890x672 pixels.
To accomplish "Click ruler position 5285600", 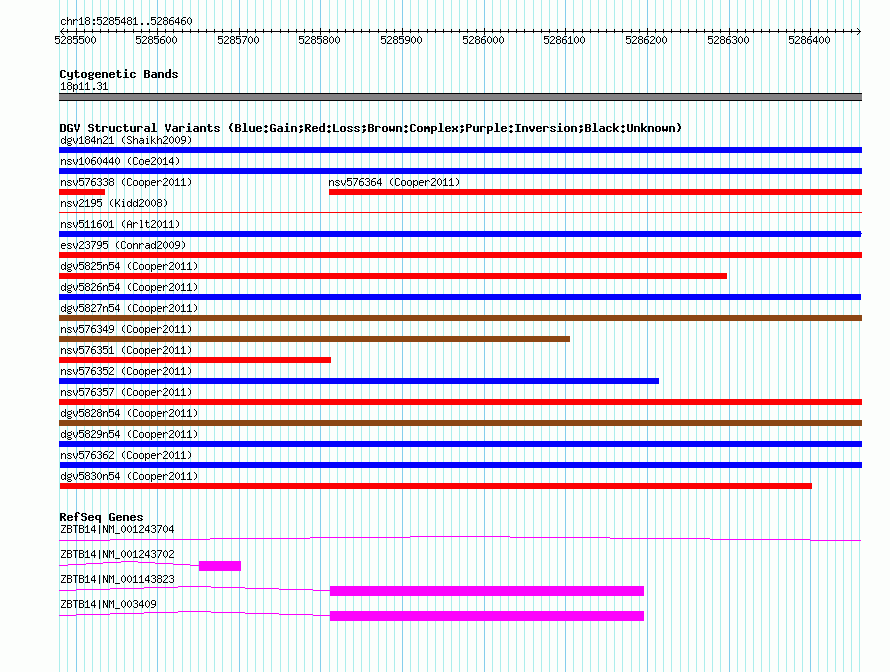I will click(157, 40).
